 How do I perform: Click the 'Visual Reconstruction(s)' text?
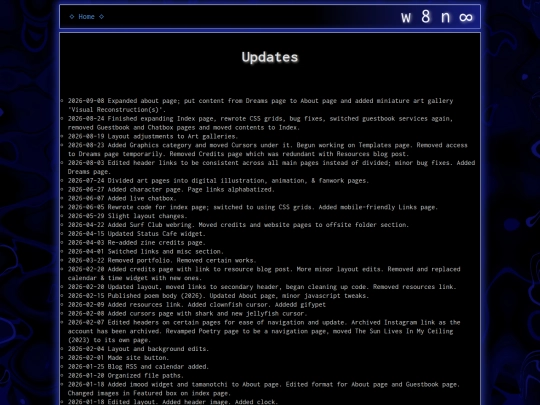coord(116,110)
